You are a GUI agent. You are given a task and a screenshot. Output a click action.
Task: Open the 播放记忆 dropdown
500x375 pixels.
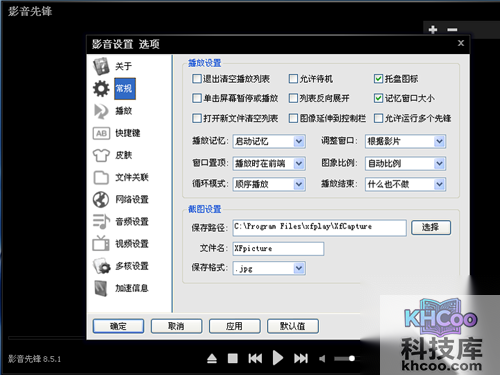(269, 141)
